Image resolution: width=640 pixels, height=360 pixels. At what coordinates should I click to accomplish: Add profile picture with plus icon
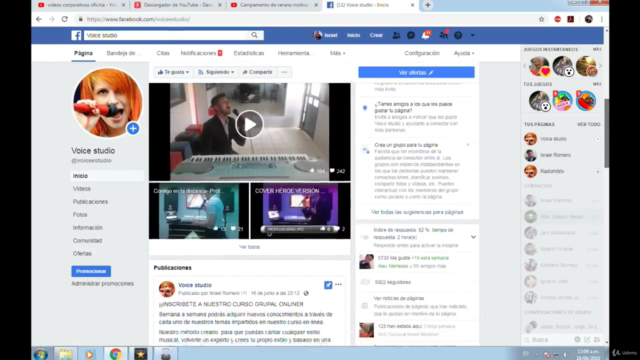point(133,129)
